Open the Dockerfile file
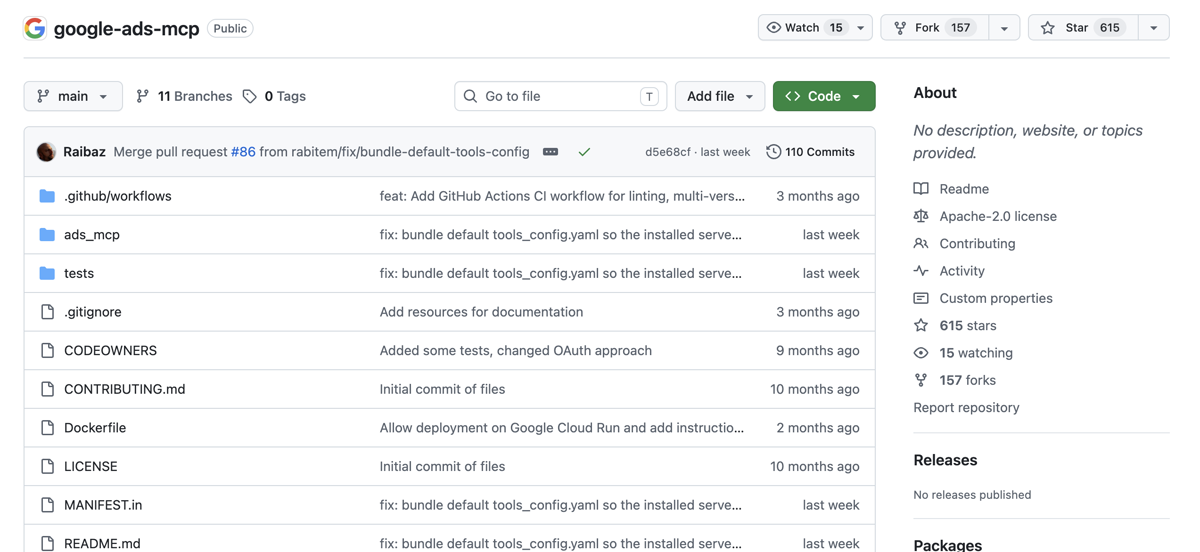The height and width of the screenshot is (552, 1200). (x=95, y=428)
